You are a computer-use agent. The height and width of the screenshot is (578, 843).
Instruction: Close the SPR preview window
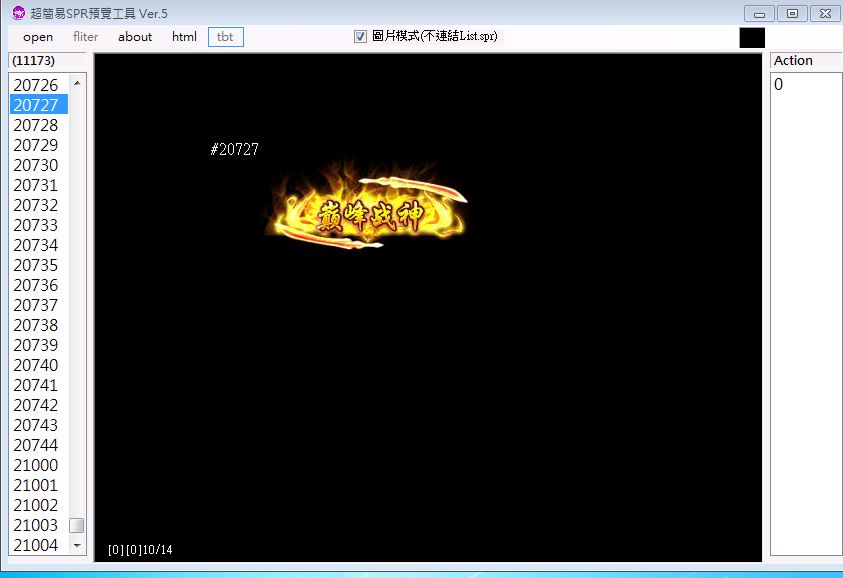825,13
